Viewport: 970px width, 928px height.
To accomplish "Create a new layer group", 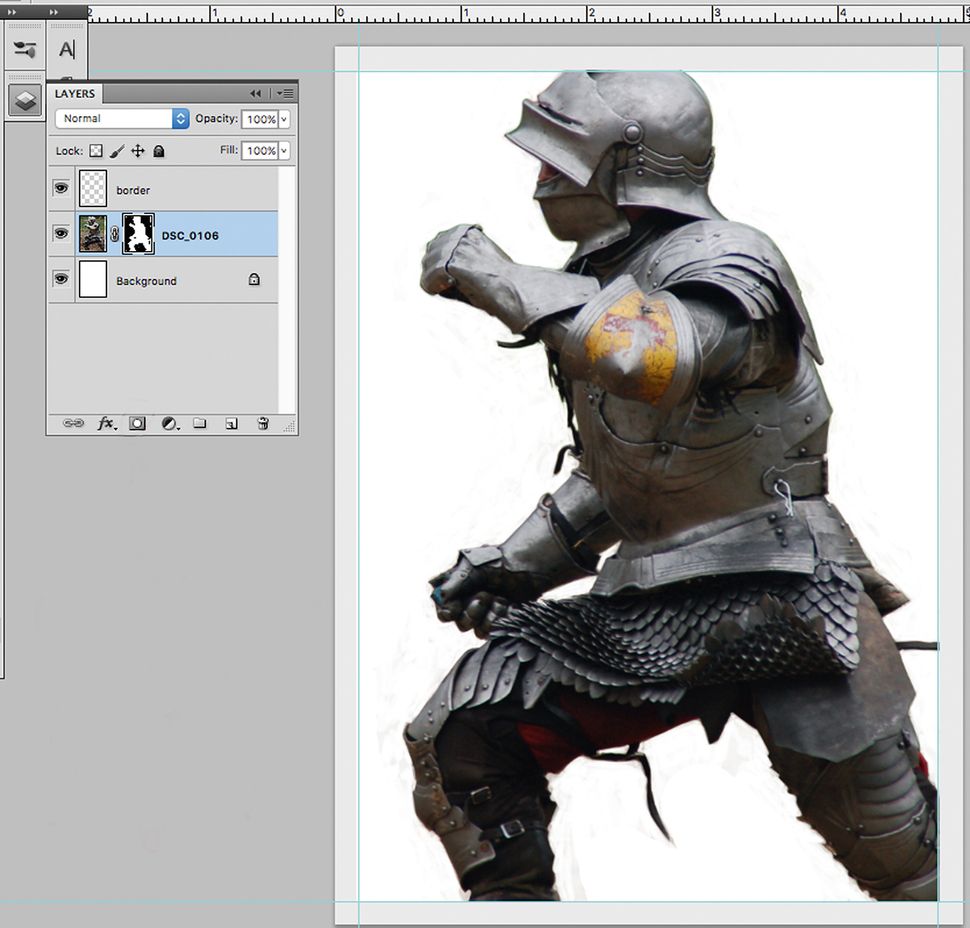I will coord(200,423).
